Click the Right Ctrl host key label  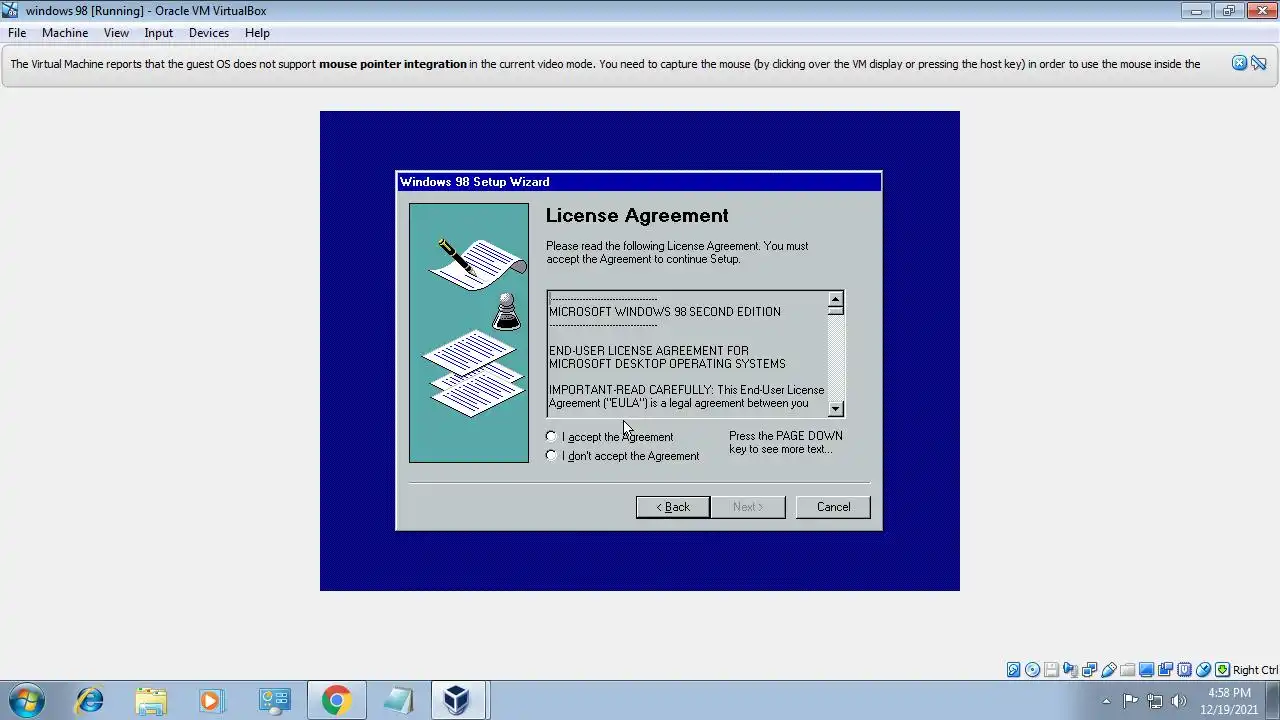1255,670
